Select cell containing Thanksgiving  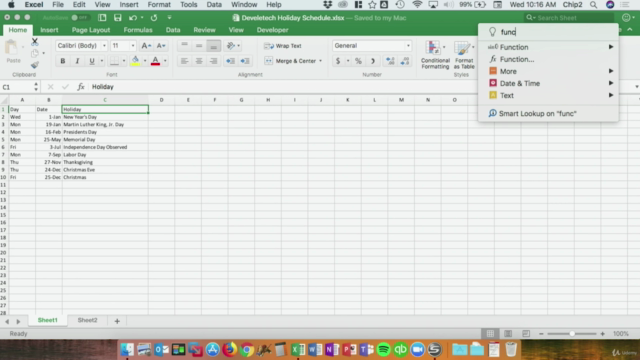coord(105,162)
